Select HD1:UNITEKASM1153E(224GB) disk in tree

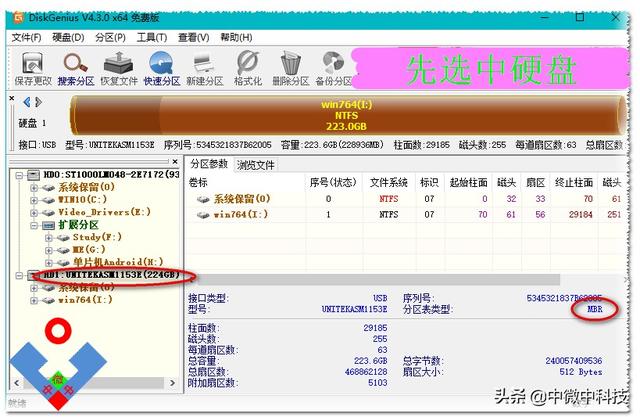111,275
